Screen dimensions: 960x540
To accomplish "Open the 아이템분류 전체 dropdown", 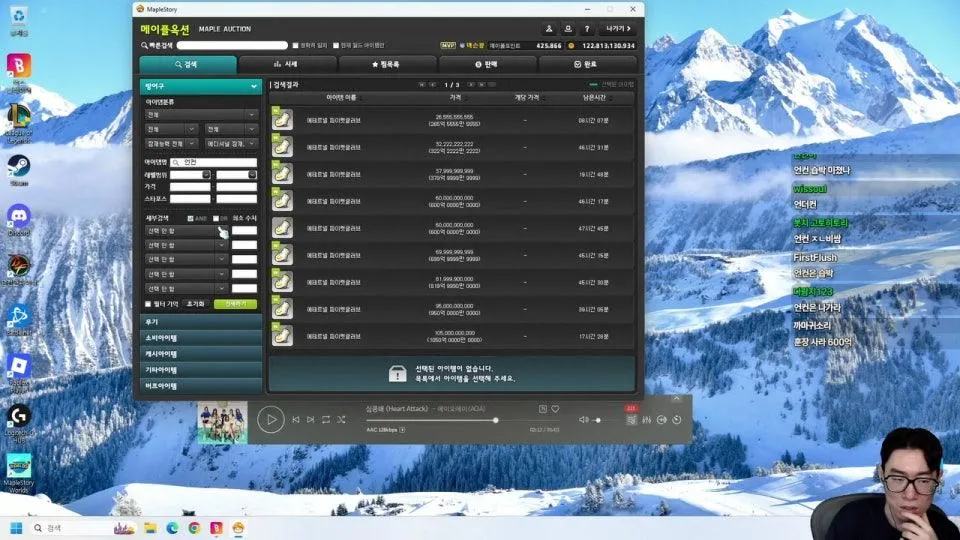I will [201, 115].
